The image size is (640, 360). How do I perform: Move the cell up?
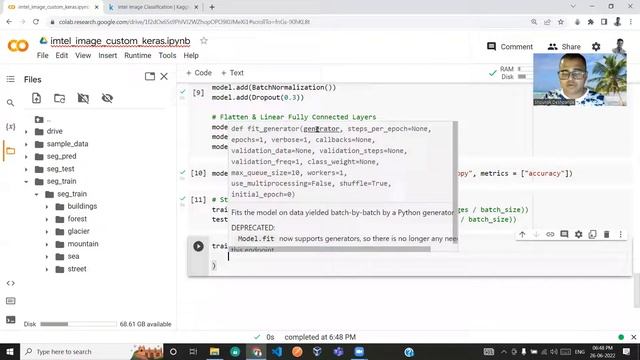(522, 234)
